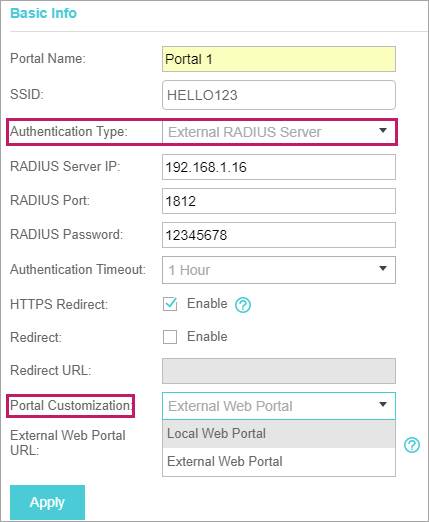Click the Basic Info section heading
This screenshot has width=429, height=522.
click(x=44, y=13)
